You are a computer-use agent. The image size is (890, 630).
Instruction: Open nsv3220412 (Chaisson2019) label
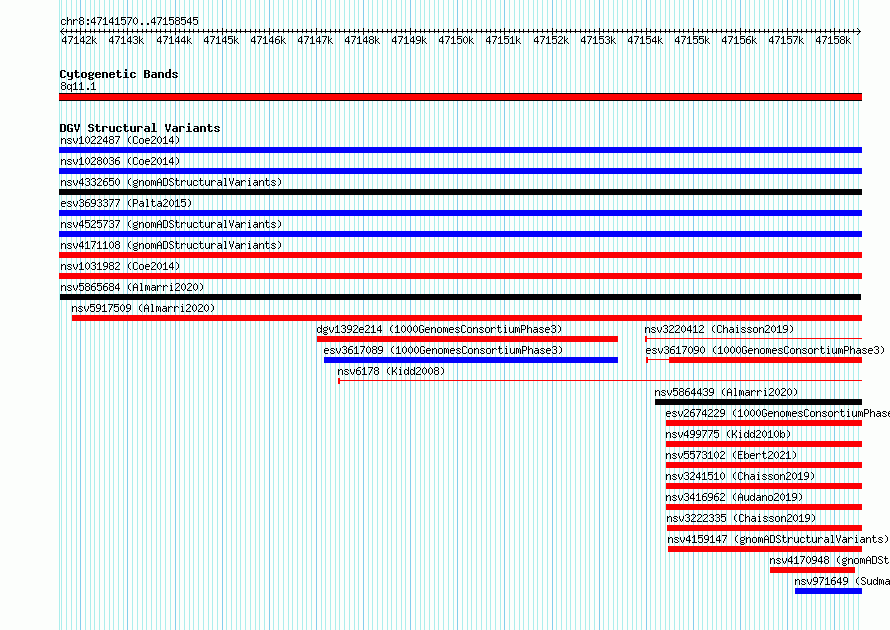[719, 329]
